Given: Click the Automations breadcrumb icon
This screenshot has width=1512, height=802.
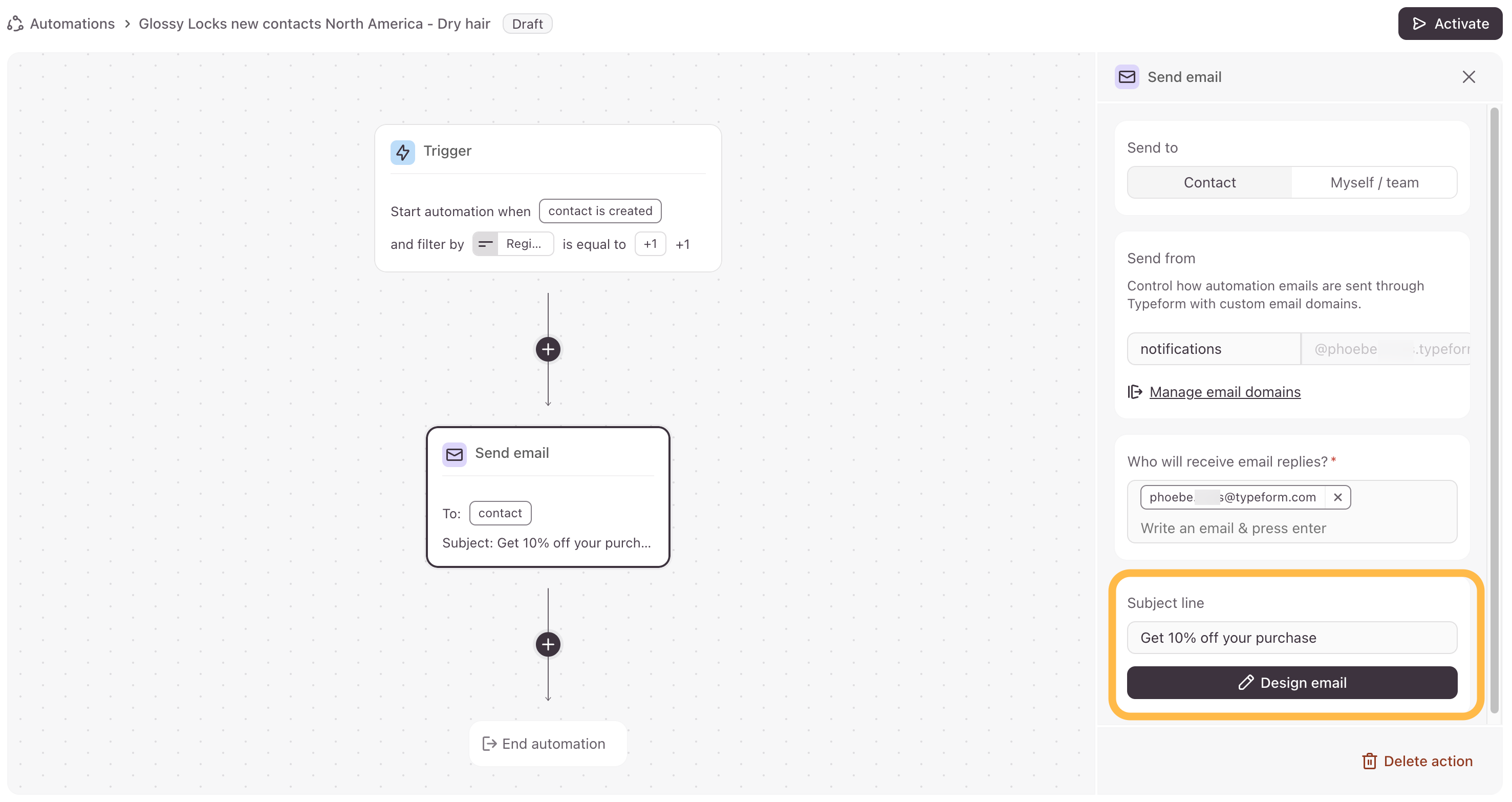Looking at the screenshot, I should (x=15, y=24).
